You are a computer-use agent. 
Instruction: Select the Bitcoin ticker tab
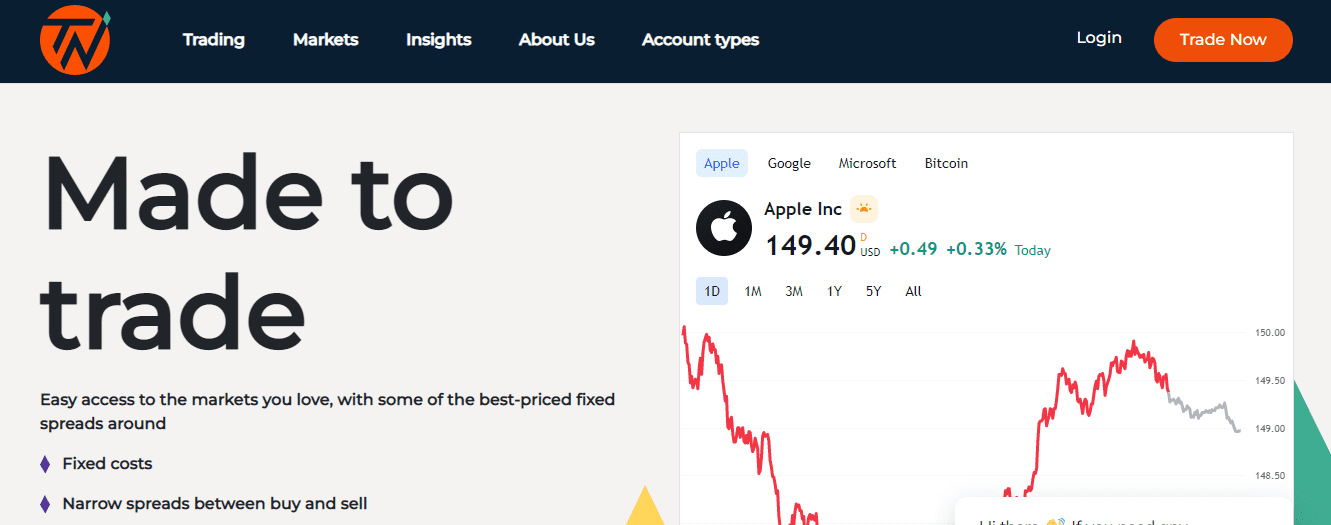click(x=946, y=163)
